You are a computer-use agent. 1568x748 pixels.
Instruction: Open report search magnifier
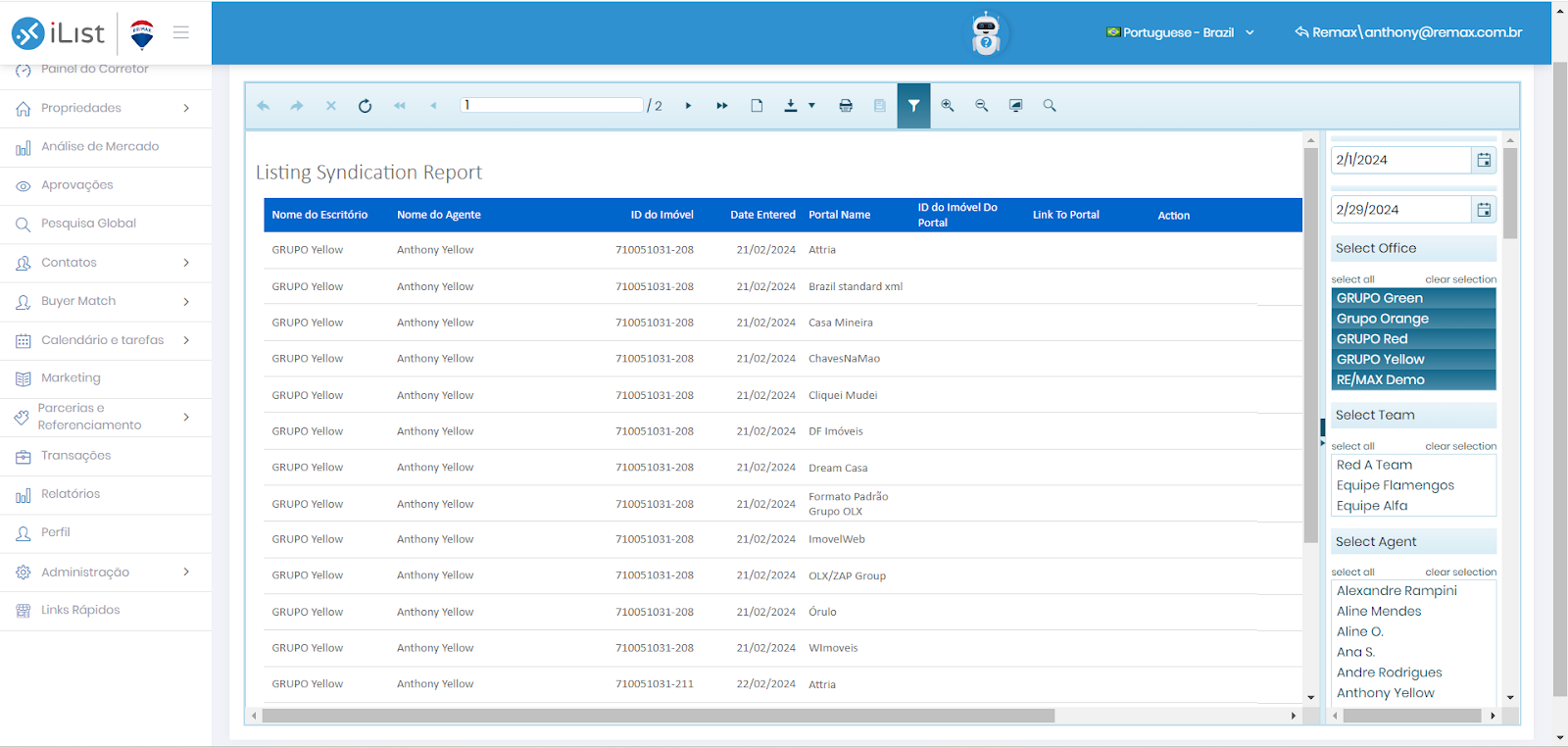pyautogui.click(x=1050, y=106)
